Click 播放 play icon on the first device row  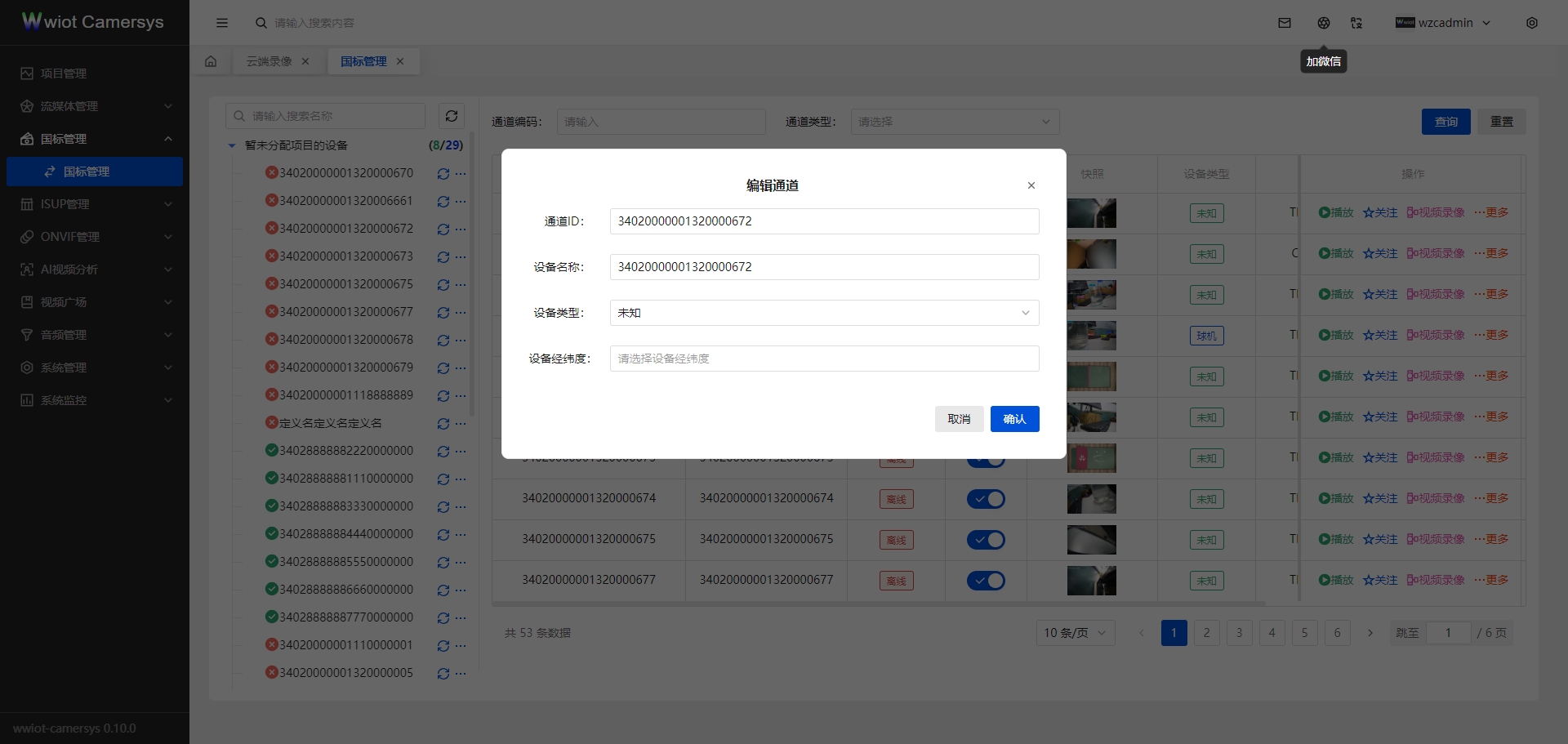[1334, 212]
